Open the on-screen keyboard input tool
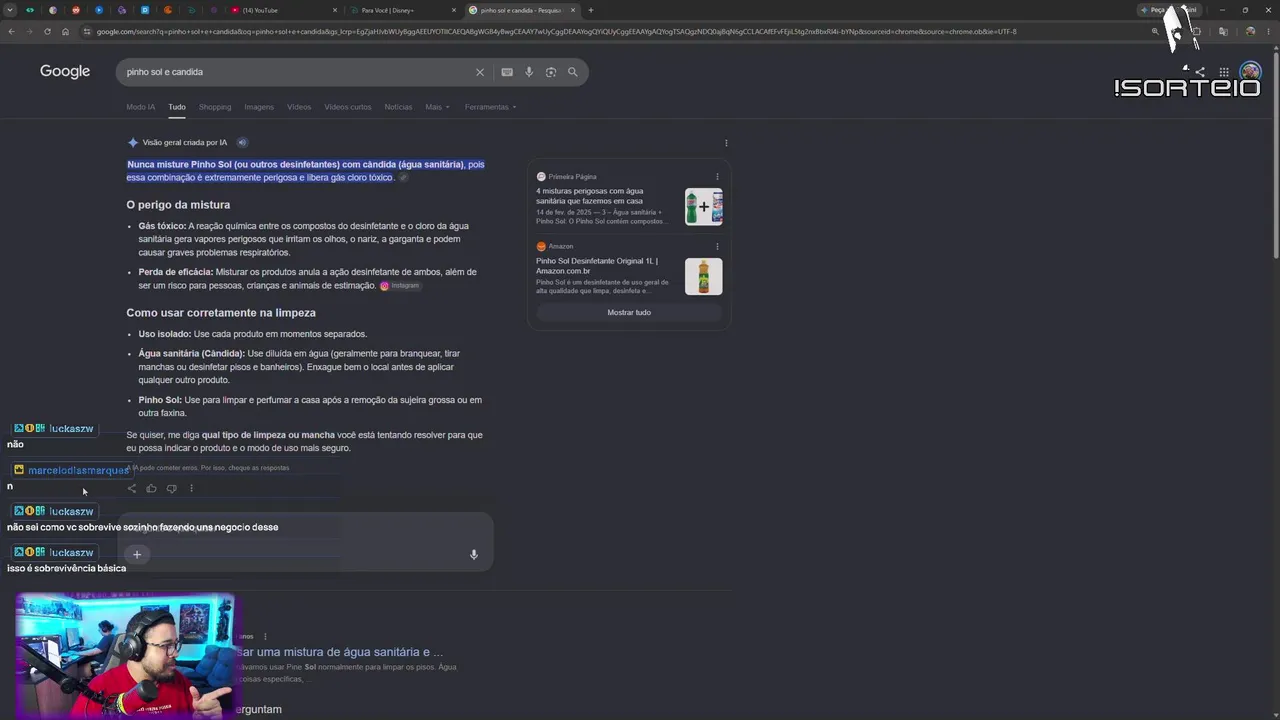Viewport: 1280px width, 720px height. coord(507,72)
